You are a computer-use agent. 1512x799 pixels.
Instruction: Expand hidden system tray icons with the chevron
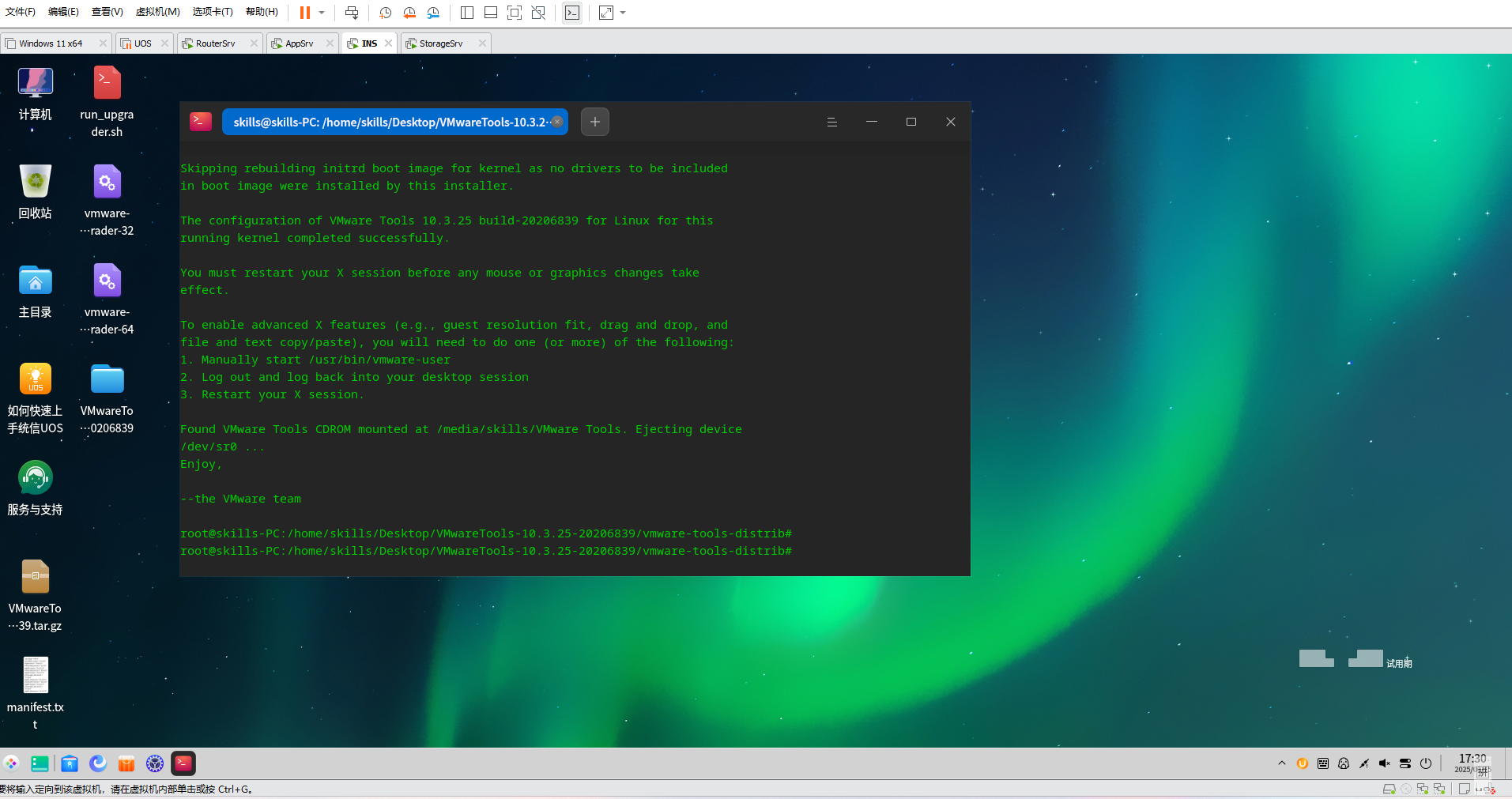1281,763
